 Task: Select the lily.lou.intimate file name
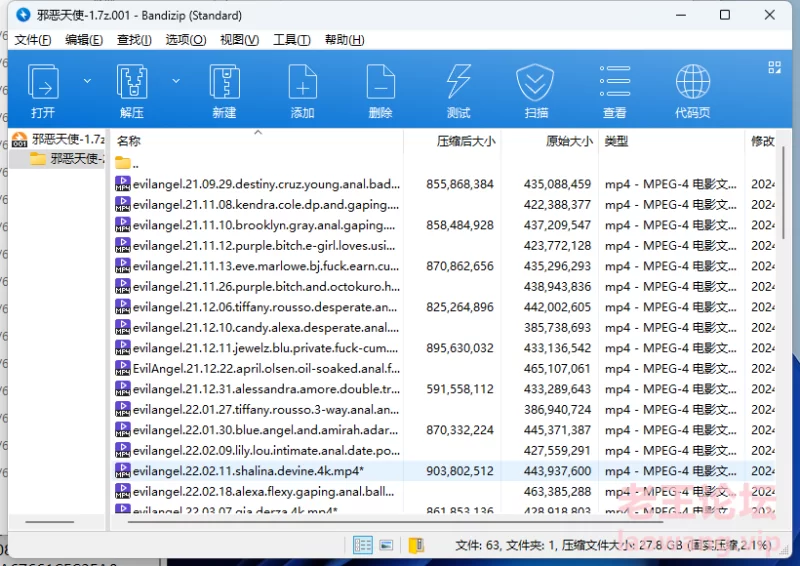pyautogui.click(x=266, y=450)
